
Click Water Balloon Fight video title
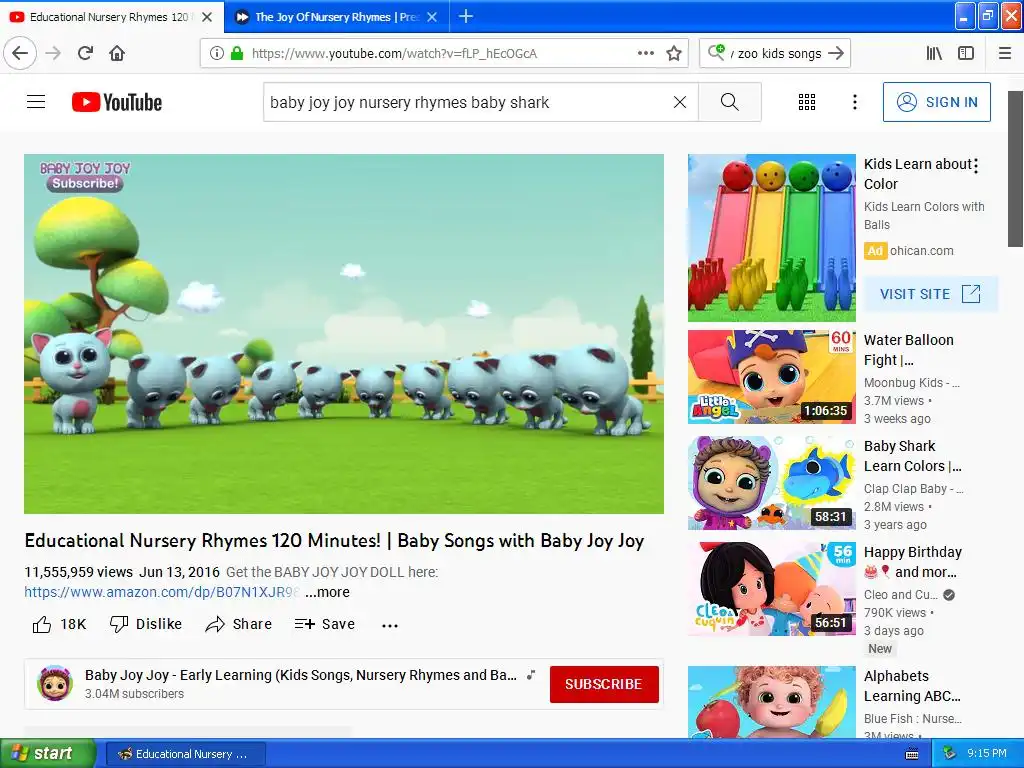[x=908, y=350]
